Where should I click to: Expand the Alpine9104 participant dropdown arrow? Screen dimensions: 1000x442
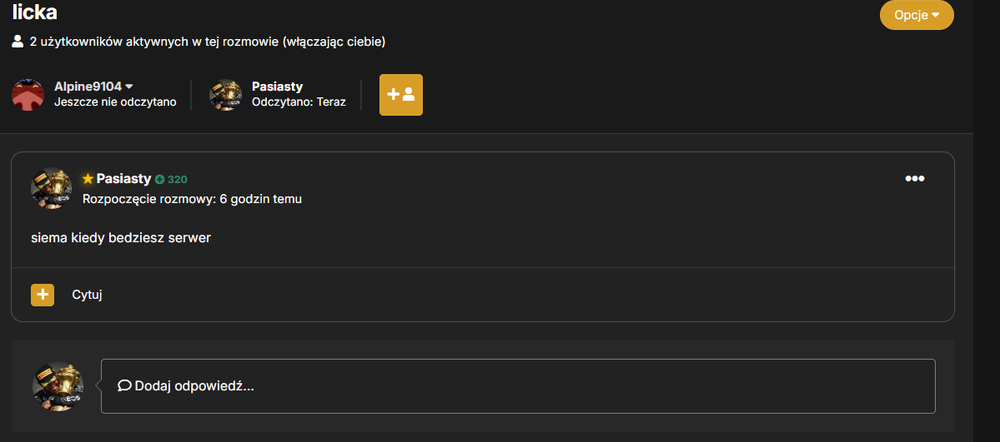point(129,87)
